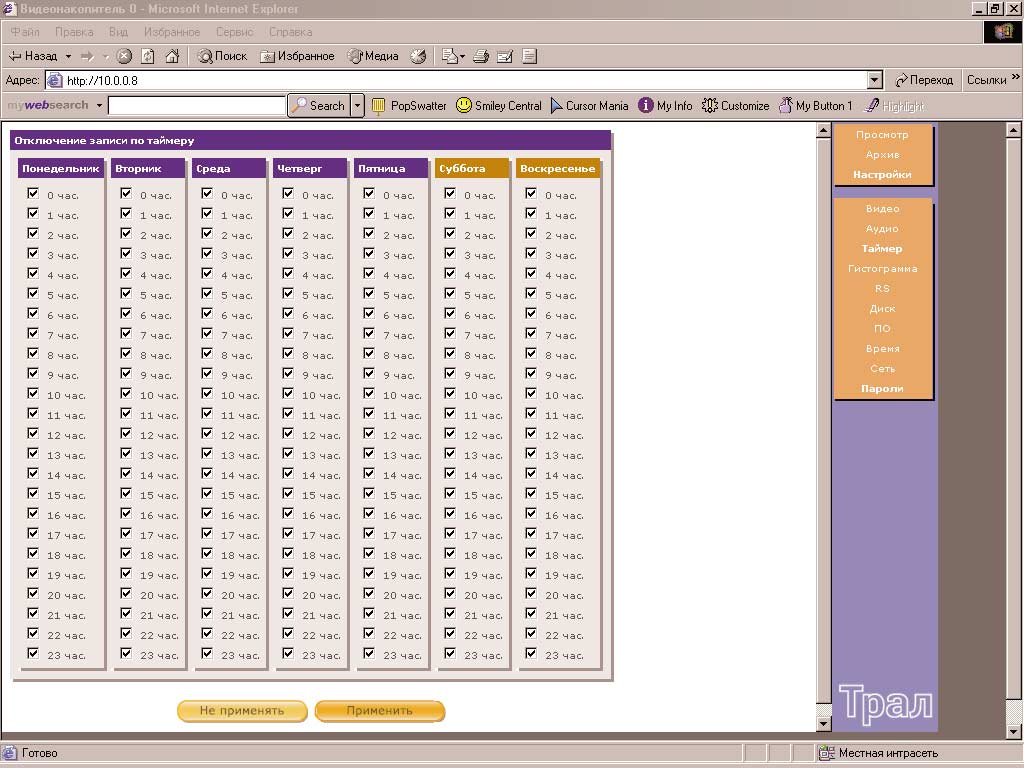Uncheck 23 час. under Воскресенье
1024x768 pixels.
tap(531, 654)
